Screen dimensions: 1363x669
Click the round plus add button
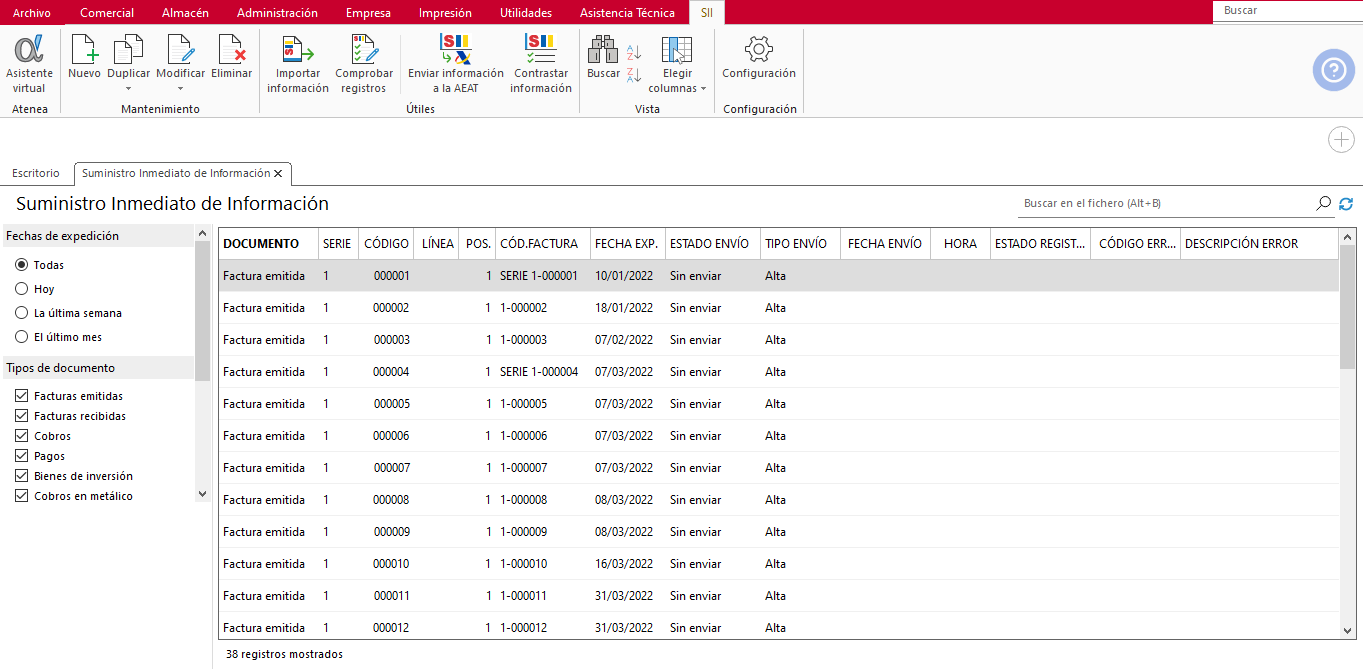click(1341, 140)
